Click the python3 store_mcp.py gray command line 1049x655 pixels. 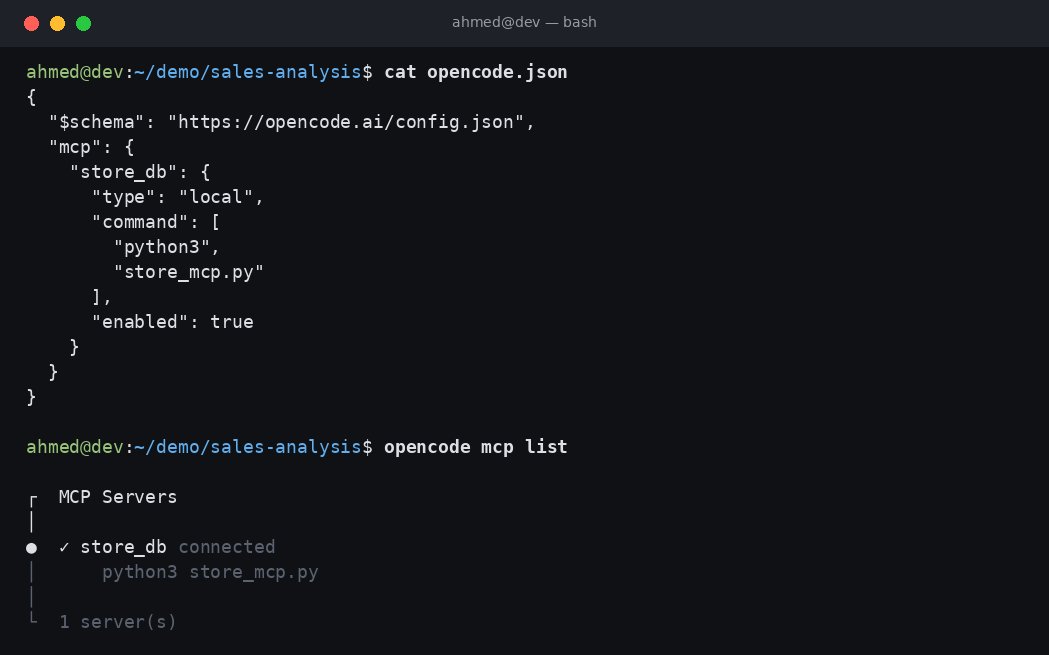[x=210, y=572]
